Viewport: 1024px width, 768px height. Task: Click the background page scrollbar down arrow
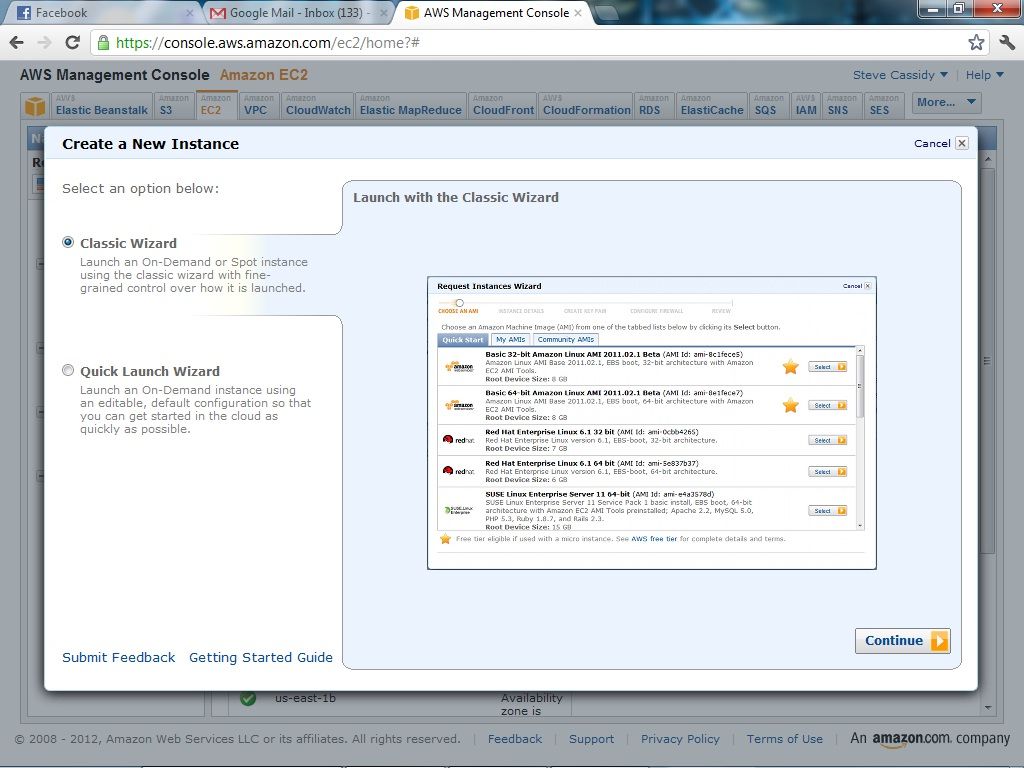(x=987, y=708)
